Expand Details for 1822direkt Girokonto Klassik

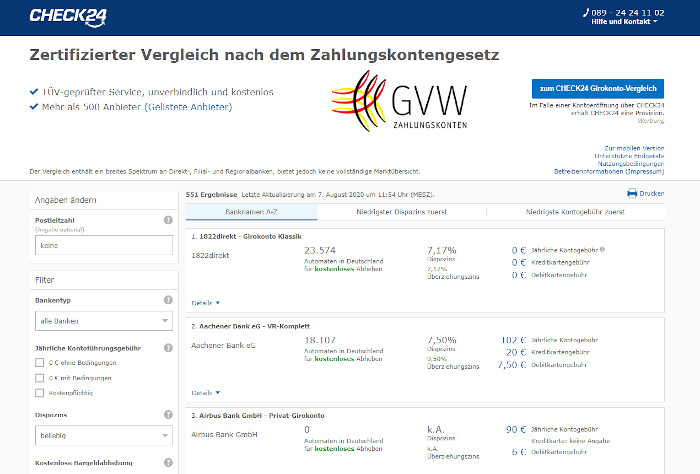(x=206, y=303)
